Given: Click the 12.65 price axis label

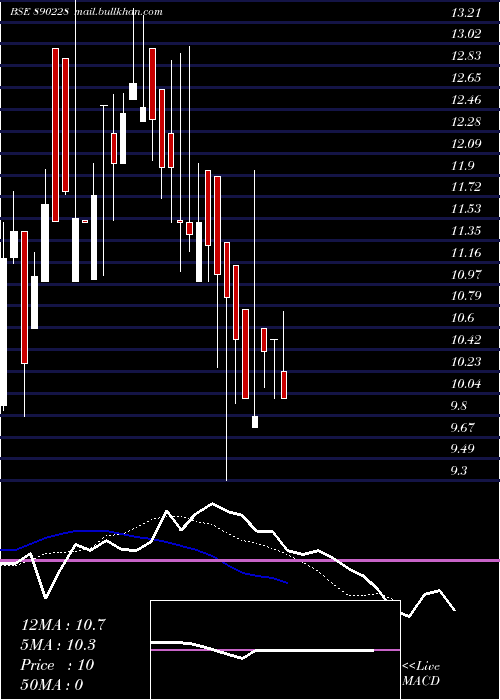Looking at the screenshot, I should [466, 78].
